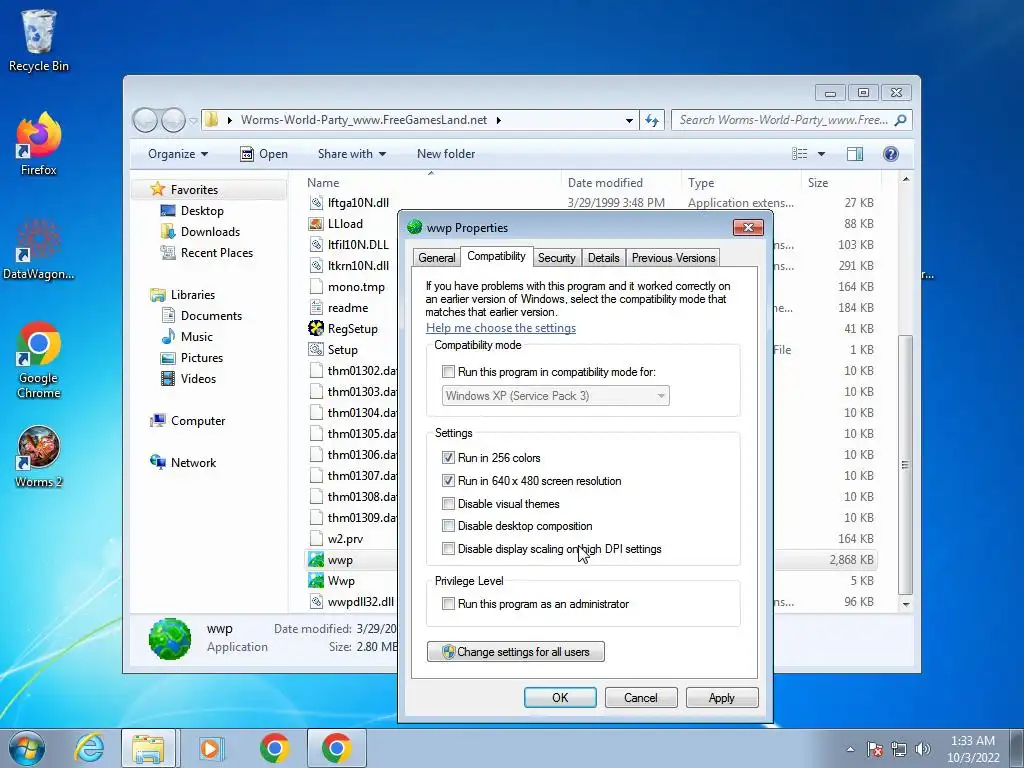
Task: Click Help me choose the settings link
Action: pyautogui.click(x=501, y=328)
